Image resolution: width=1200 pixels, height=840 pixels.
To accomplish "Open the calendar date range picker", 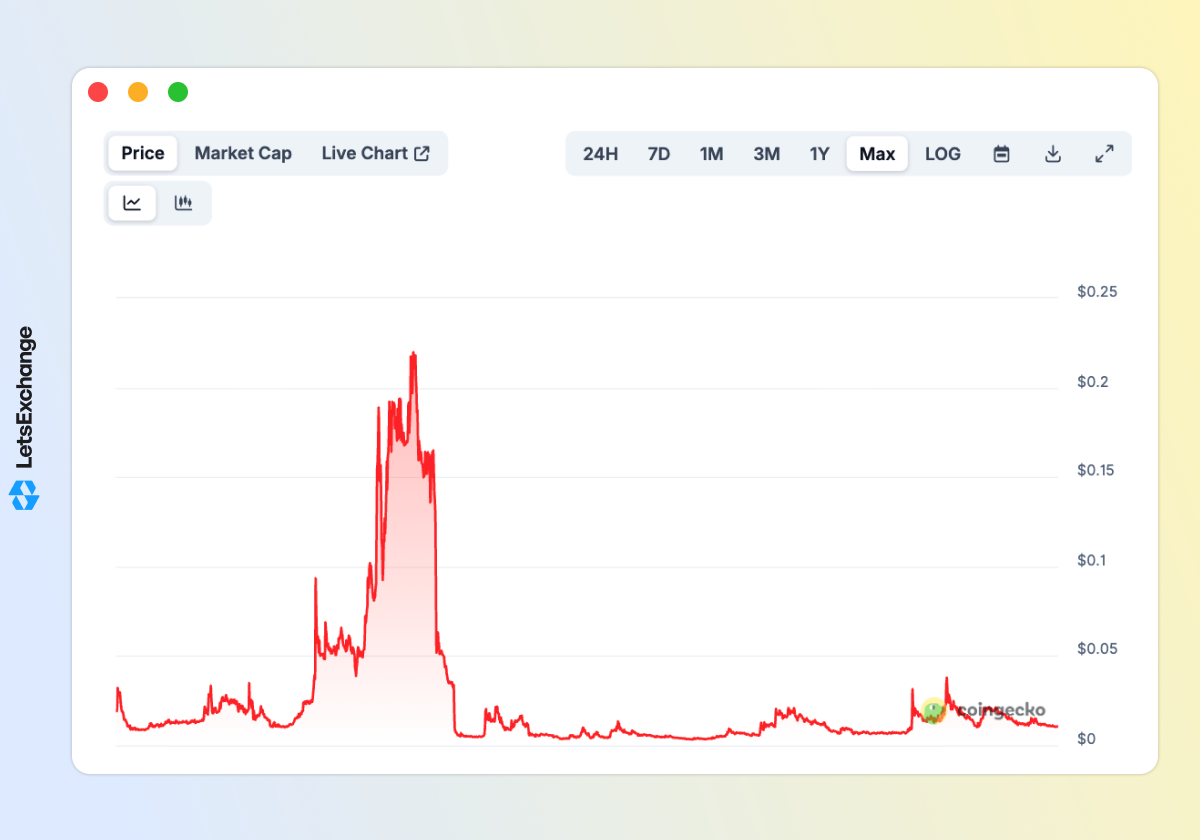I will [1001, 154].
